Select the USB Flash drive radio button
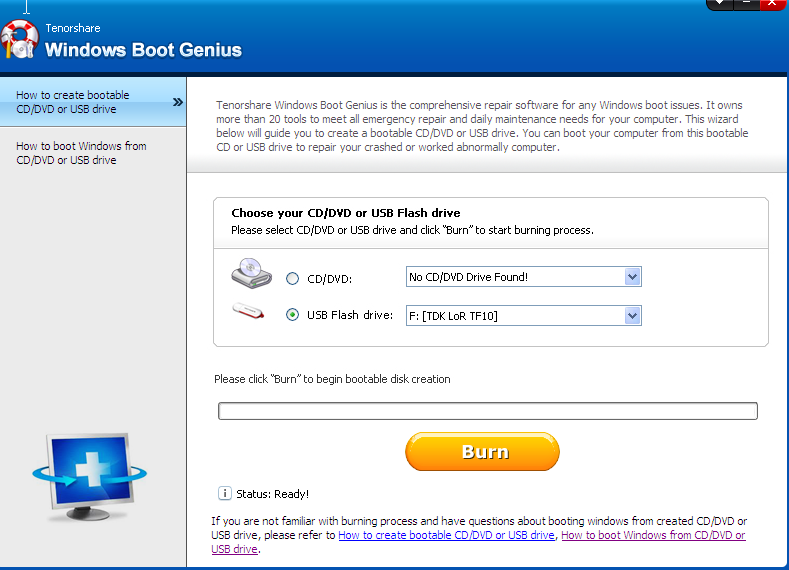The width and height of the screenshot is (789, 570). point(292,315)
